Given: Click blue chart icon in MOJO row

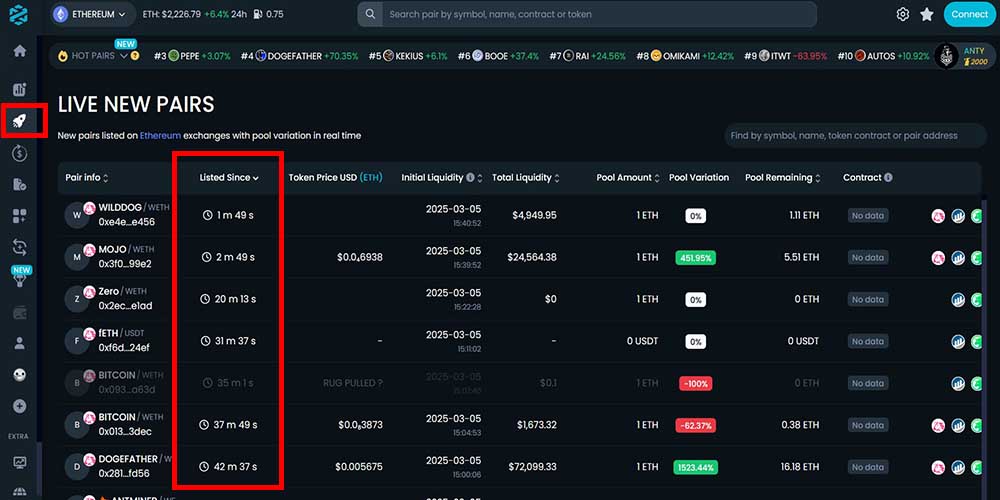Looking at the screenshot, I should [x=958, y=258].
